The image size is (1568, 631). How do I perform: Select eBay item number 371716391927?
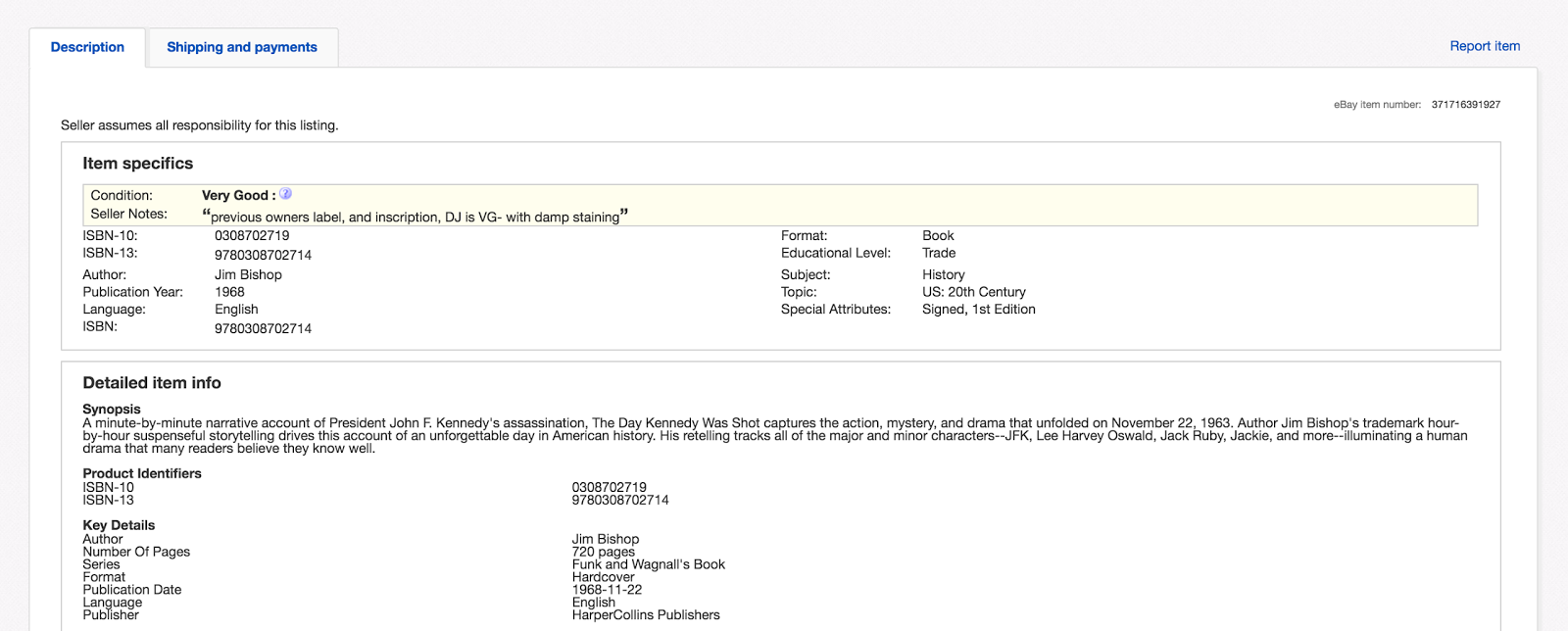pos(1465,105)
